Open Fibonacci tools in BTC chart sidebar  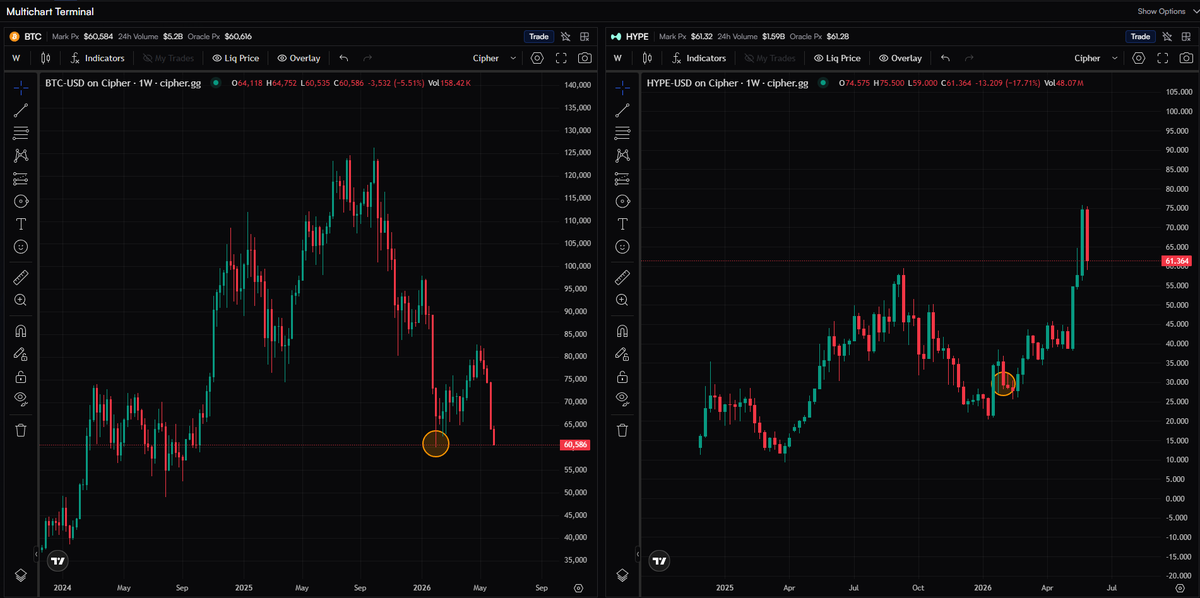[20, 133]
